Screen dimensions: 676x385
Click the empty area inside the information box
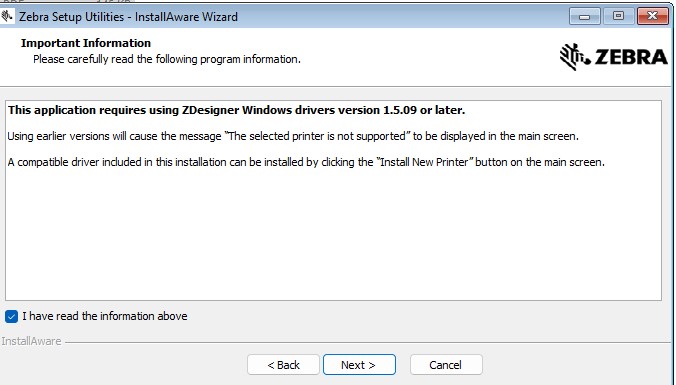[x=333, y=235]
